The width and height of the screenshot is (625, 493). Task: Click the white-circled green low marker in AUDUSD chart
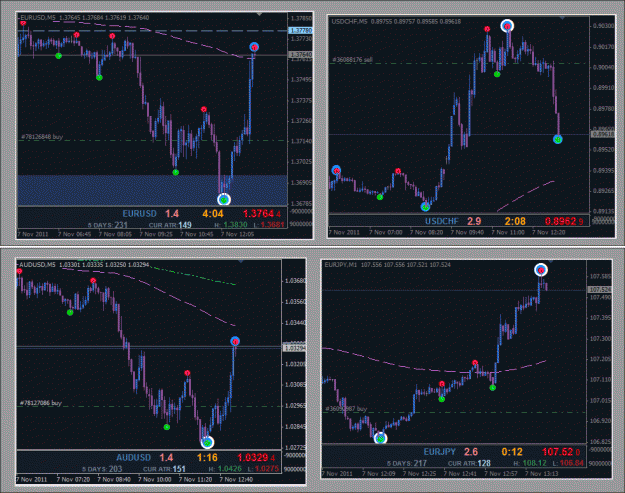[x=207, y=442]
